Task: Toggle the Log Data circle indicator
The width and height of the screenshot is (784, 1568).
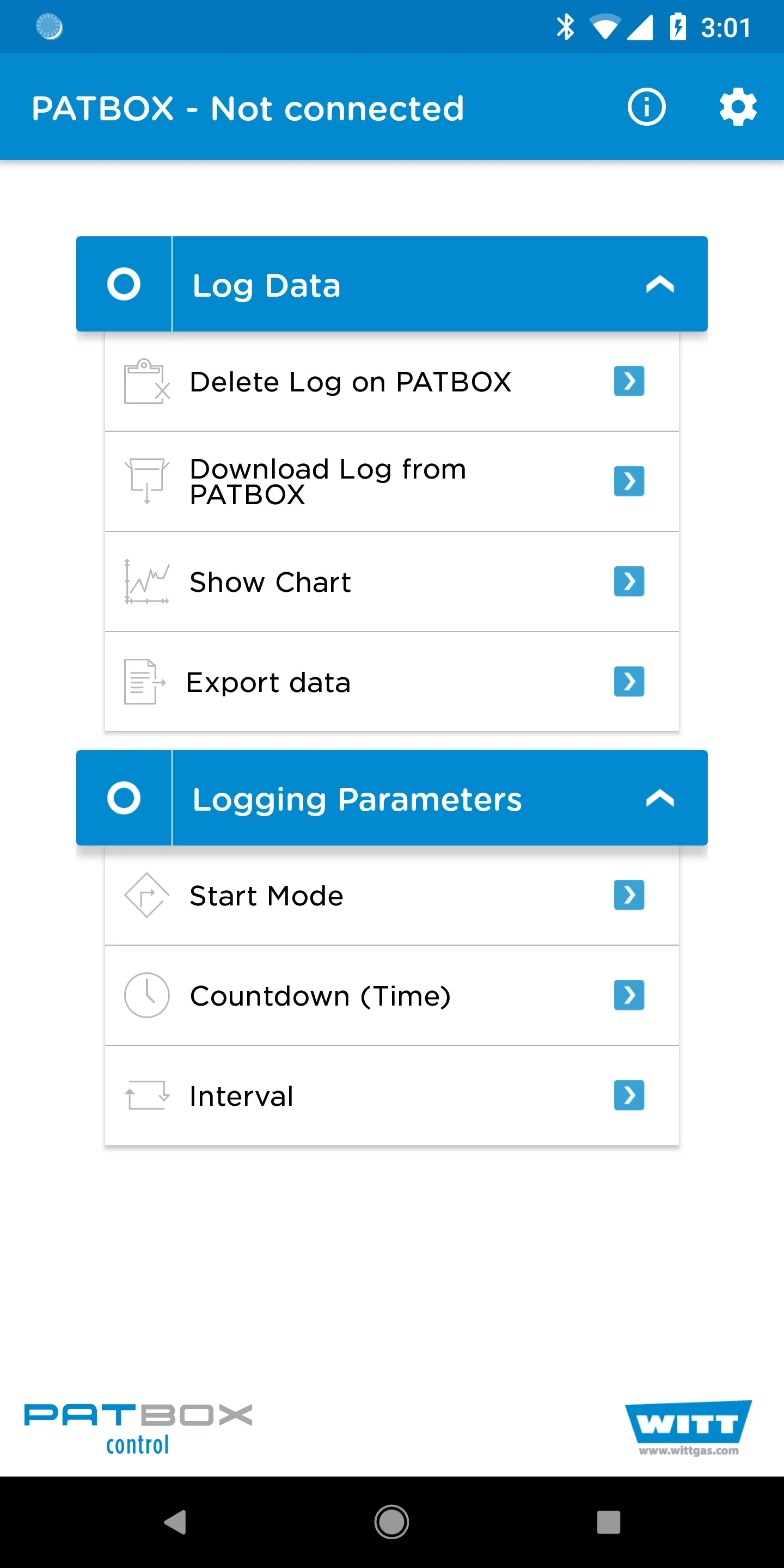Action: [124, 284]
